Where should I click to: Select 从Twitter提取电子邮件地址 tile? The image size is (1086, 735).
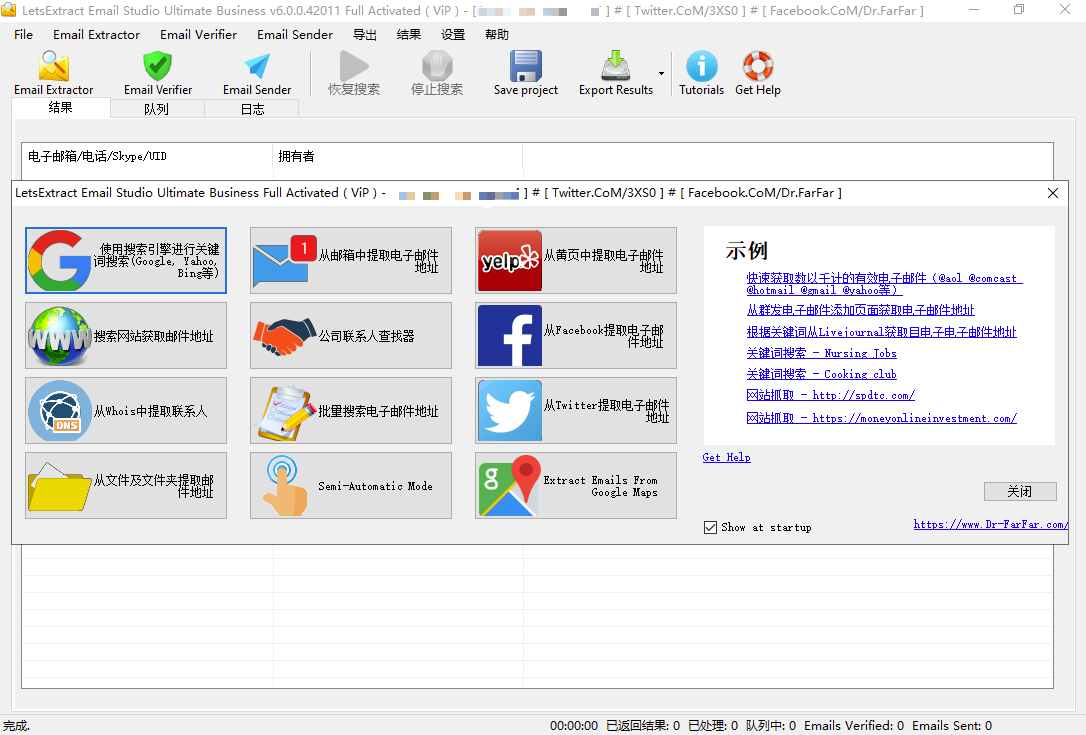coord(576,410)
